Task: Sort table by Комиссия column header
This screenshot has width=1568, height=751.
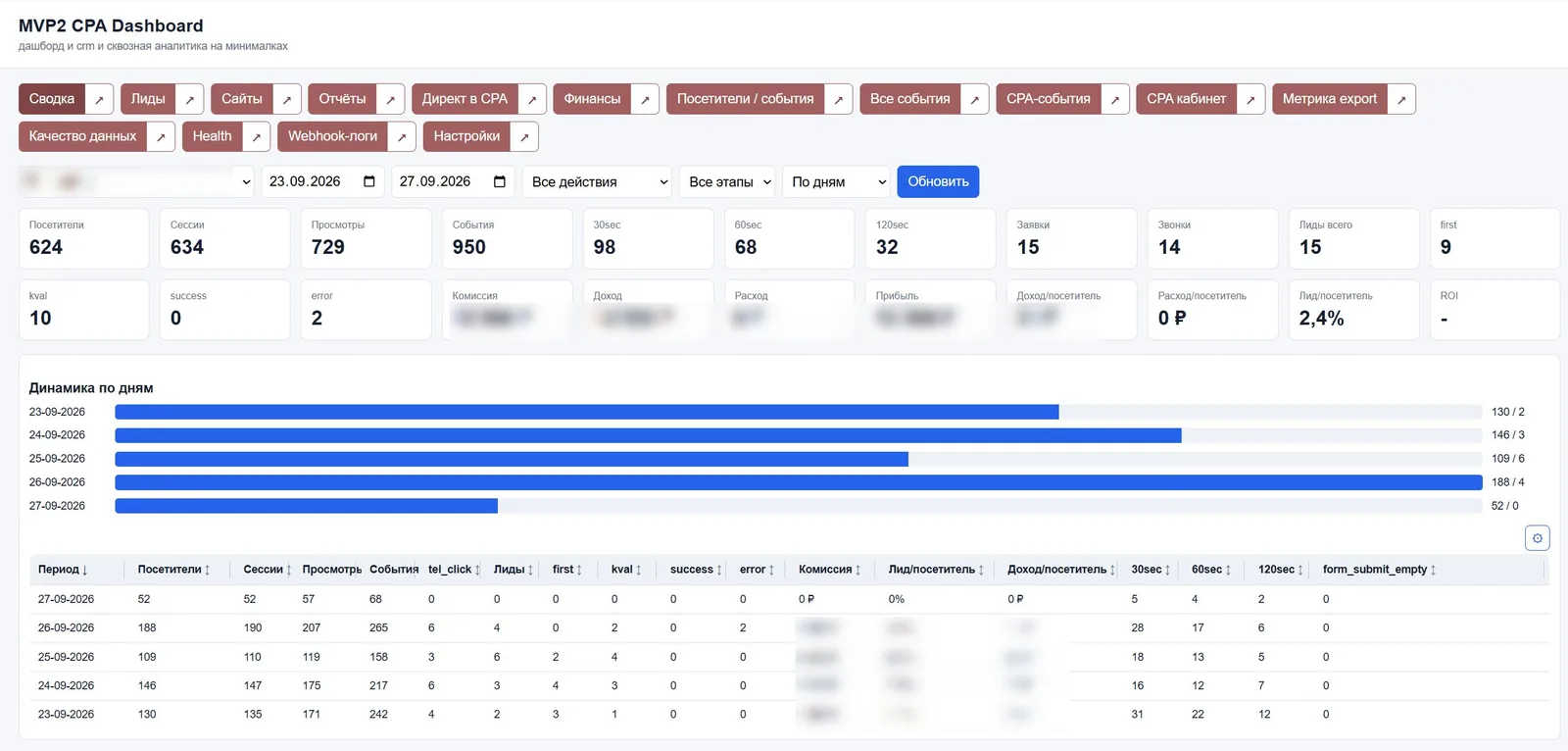Action: (x=830, y=570)
